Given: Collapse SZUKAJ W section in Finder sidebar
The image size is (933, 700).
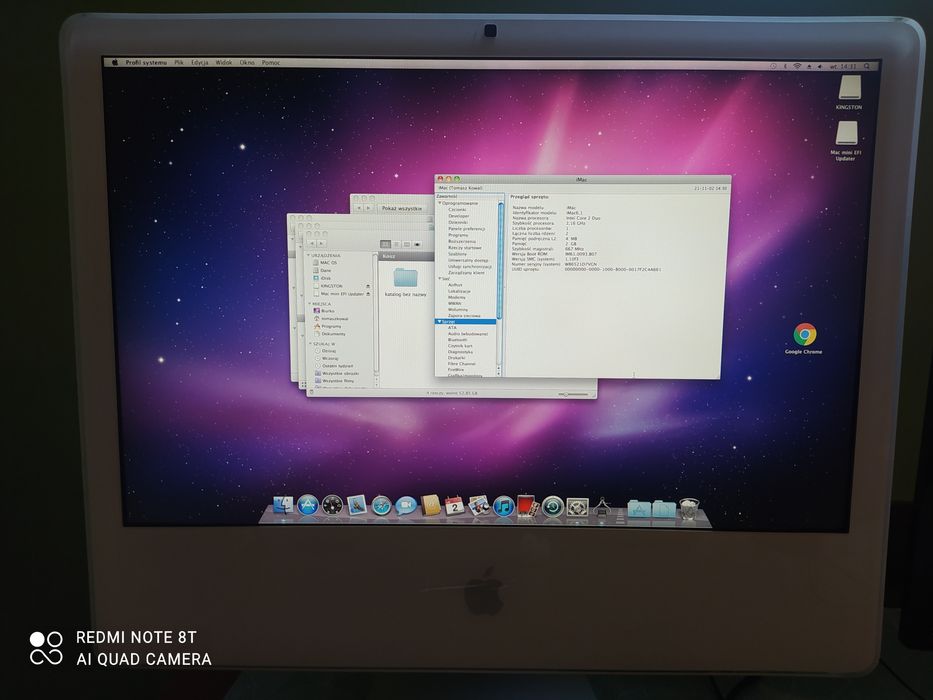Looking at the screenshot, I should (309, 344).
